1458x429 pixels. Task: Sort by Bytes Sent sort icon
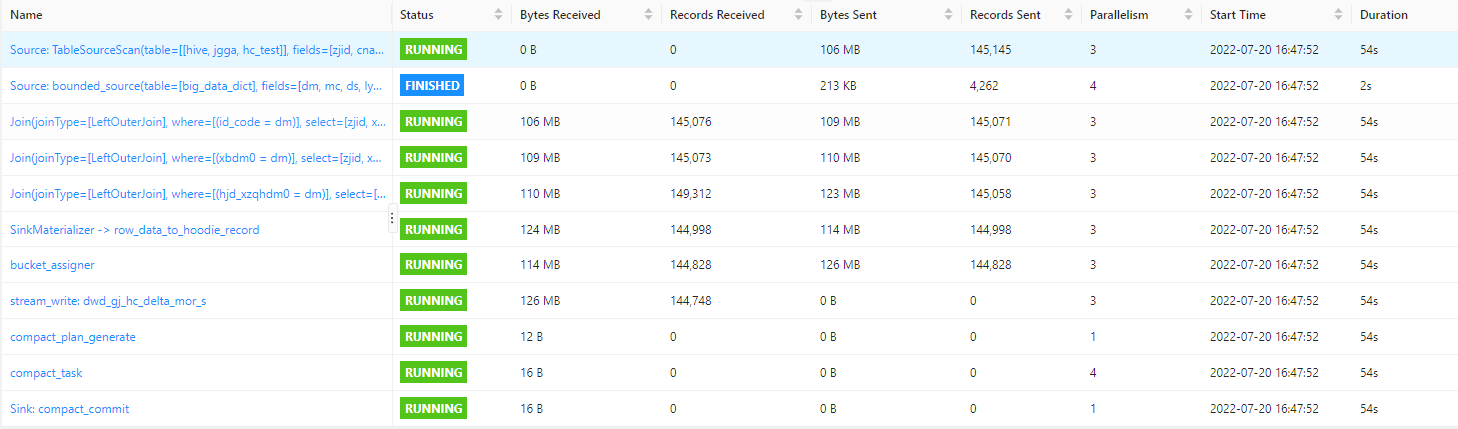[x=949, y=15]
